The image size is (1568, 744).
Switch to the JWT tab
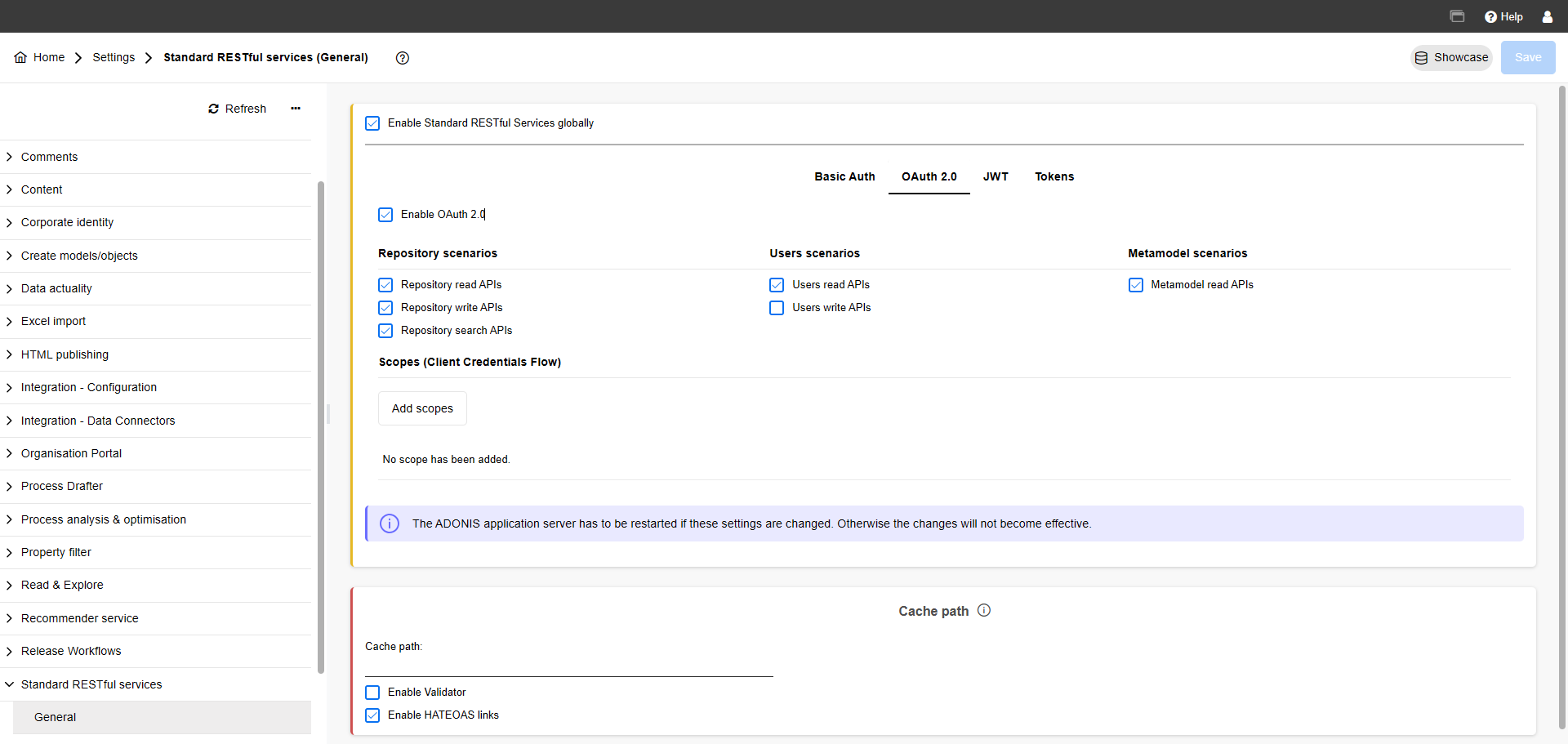[995, 176]
